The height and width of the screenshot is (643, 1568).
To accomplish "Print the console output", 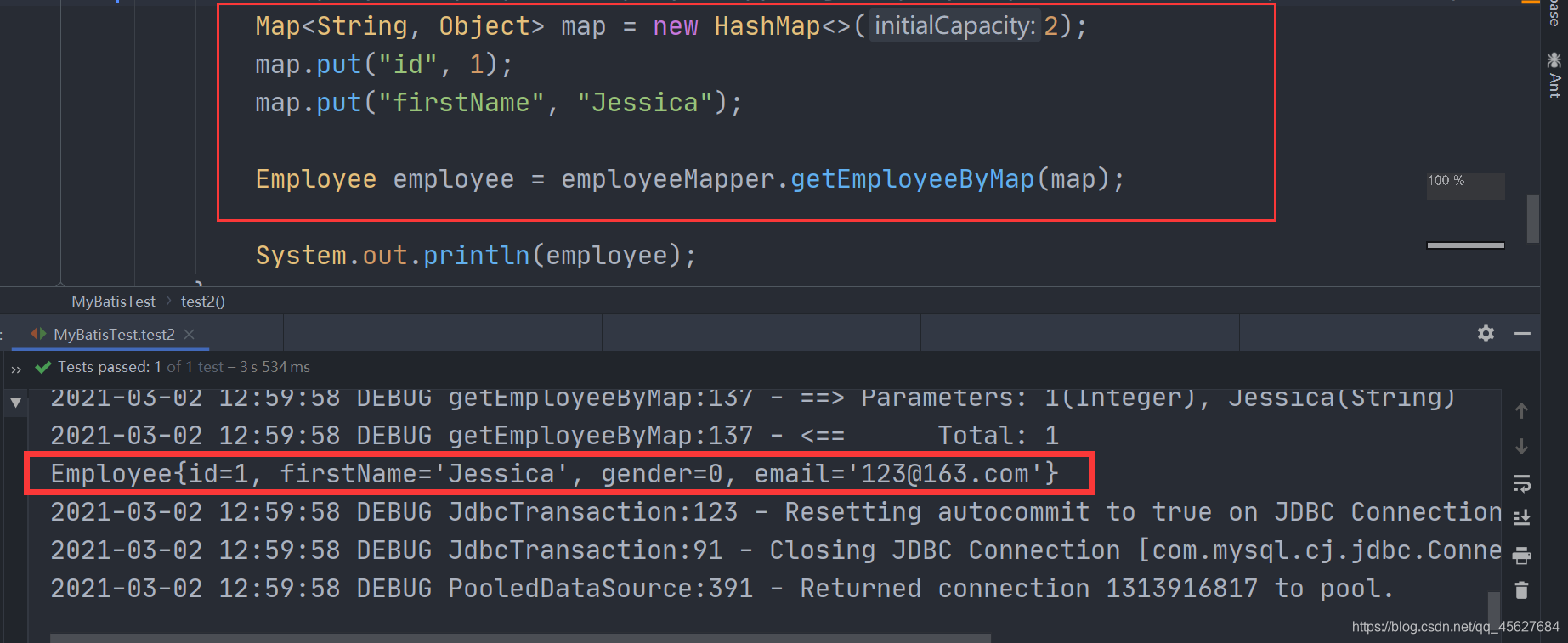I will [1521, 556].
